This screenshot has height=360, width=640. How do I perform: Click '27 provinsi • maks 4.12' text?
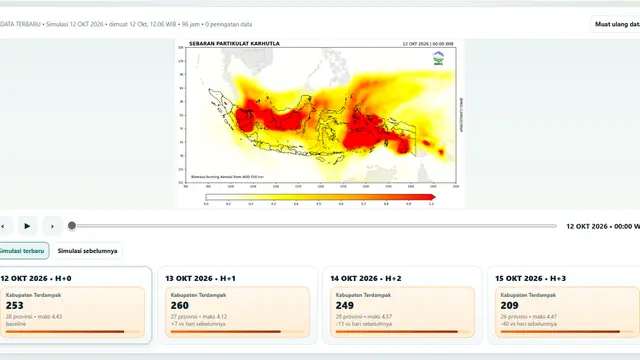coord(199,317)
